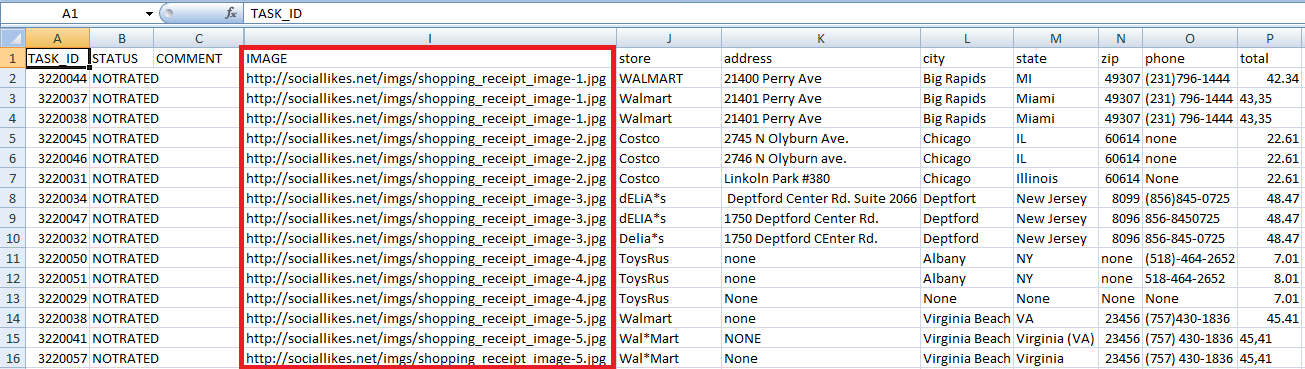Select address cell NONE in row 15
Image resolution: width=1305 pixels, height=369 pixels.
pyautogui.click(x=820, y=338)
